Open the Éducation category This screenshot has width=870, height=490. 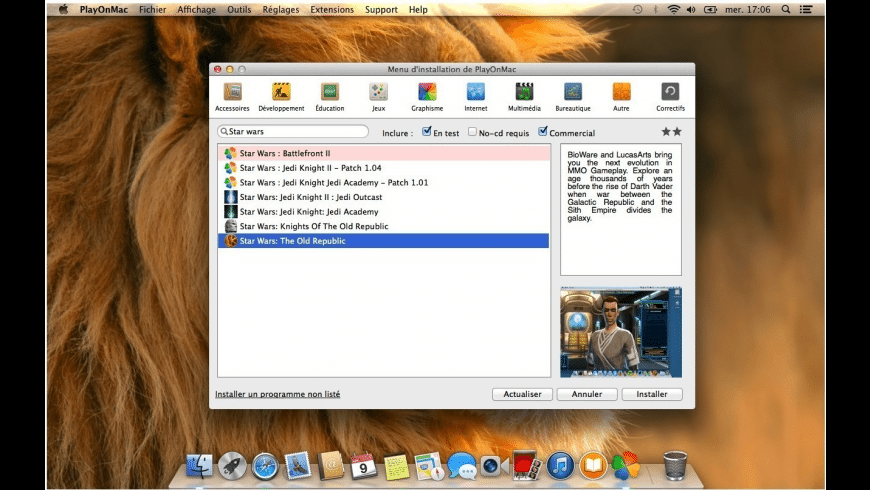tap(330, 97)
